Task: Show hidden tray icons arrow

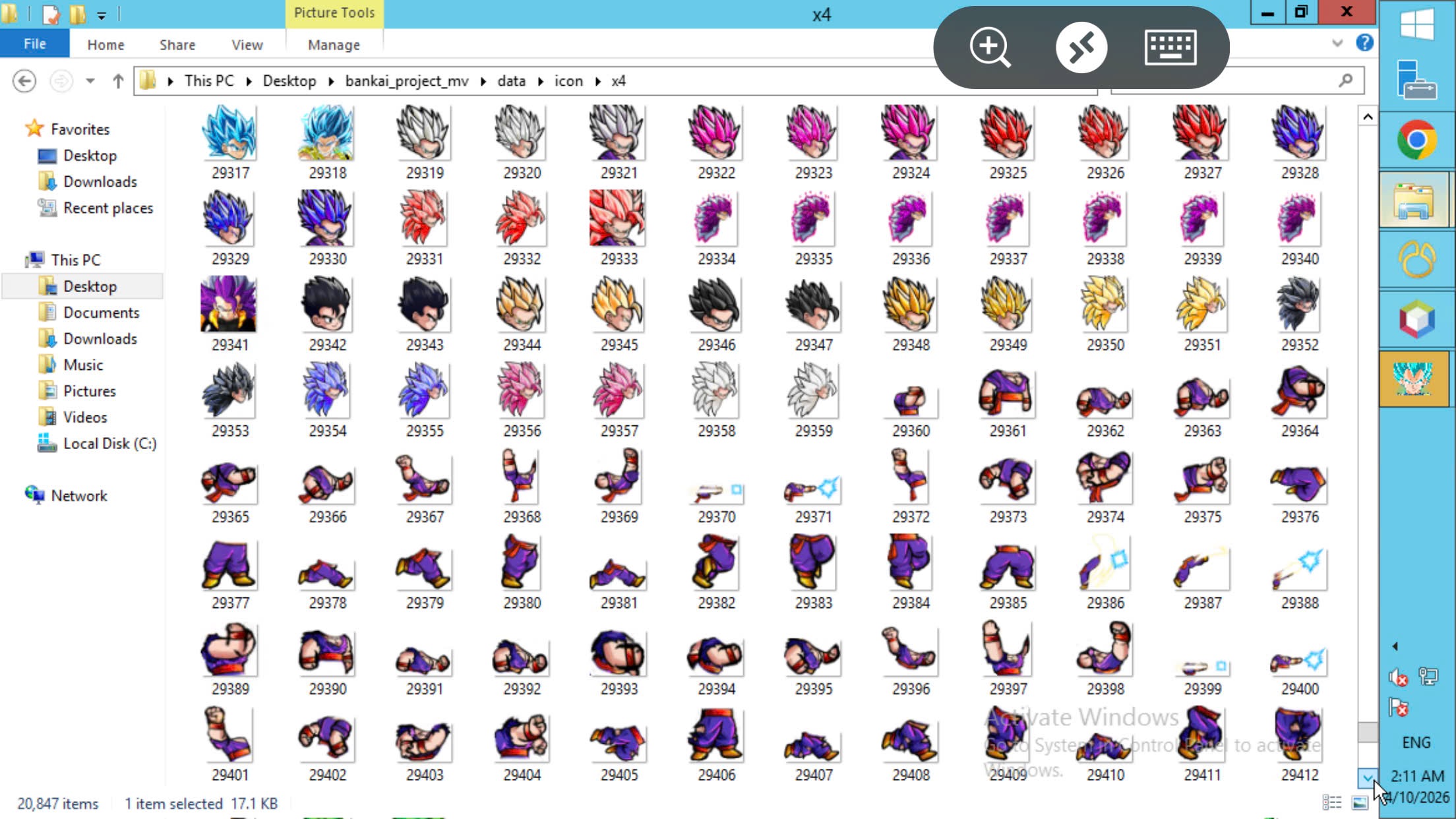Action: pyautogui.click(x=1395, y=646)
